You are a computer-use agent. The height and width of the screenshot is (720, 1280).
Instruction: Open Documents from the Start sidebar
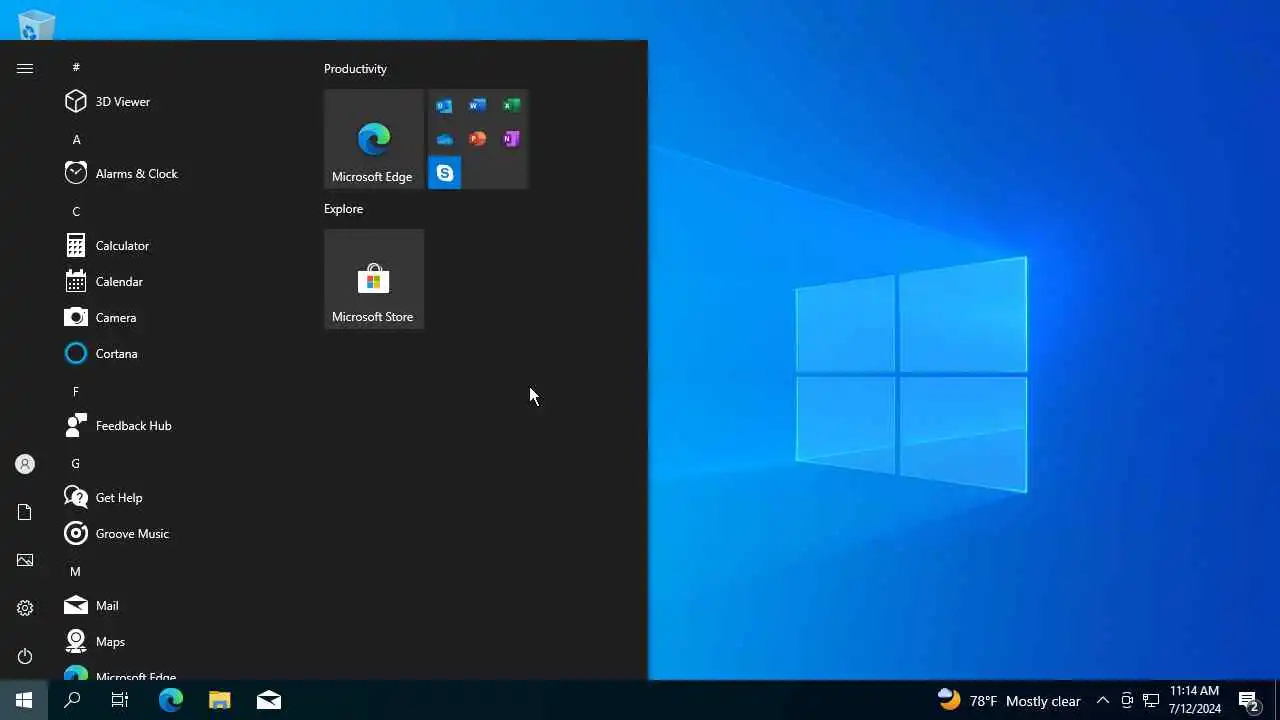click(x=25, y=512)
